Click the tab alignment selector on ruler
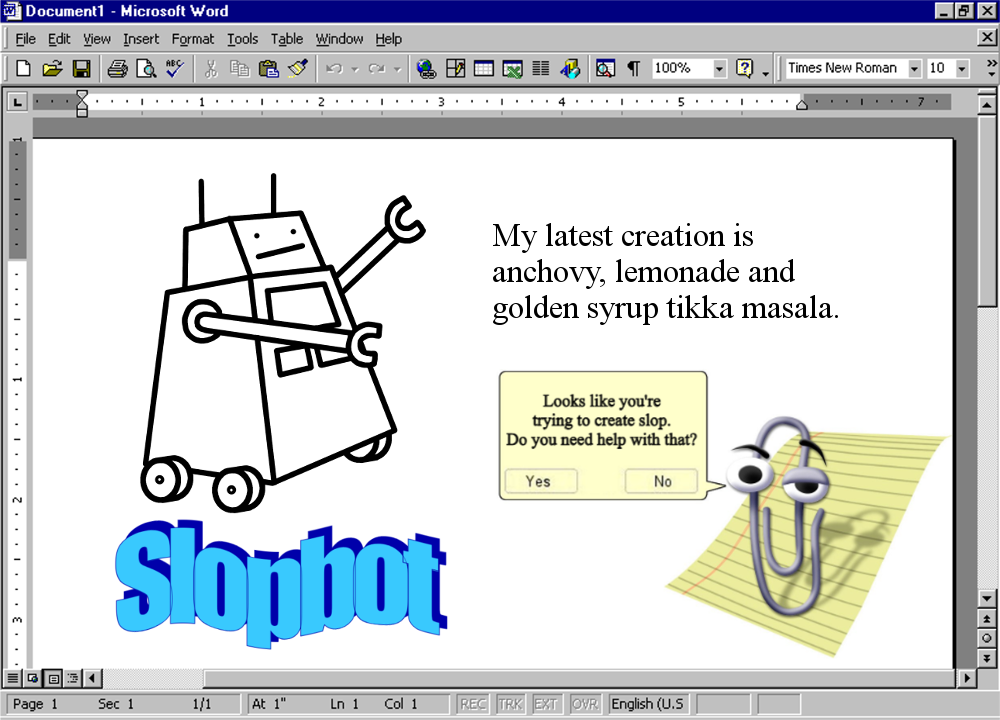 click(17, 101)
